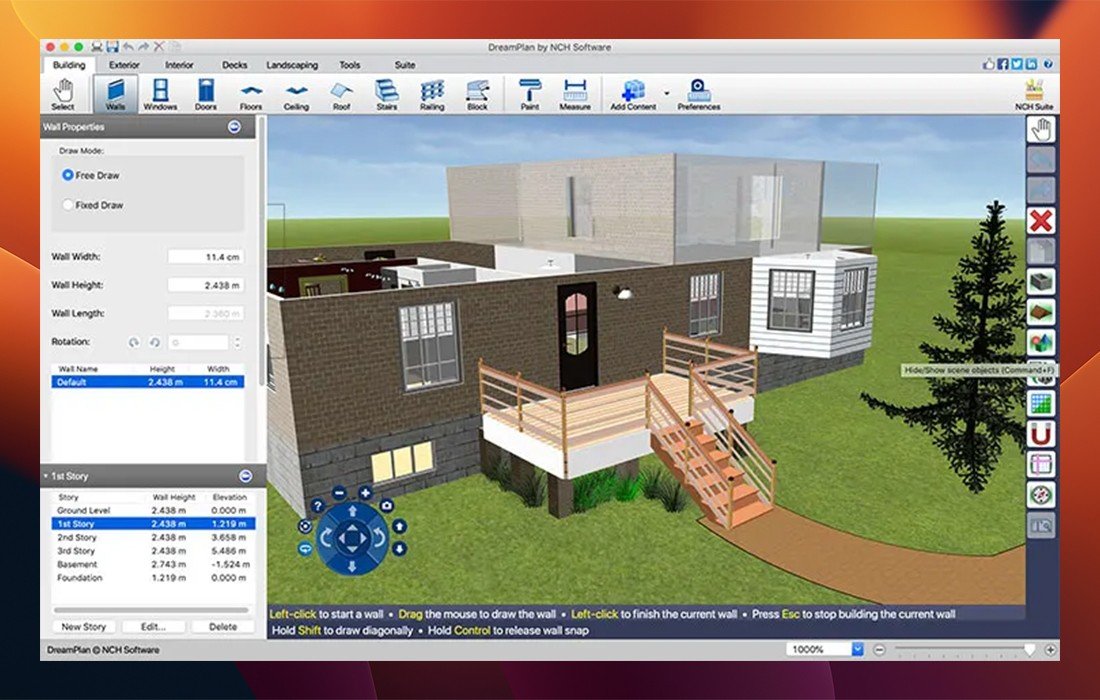Screen dimensions: 1100x700
Task: Open the zoom percentage dropdown
Action: click(x=857, y=649)
